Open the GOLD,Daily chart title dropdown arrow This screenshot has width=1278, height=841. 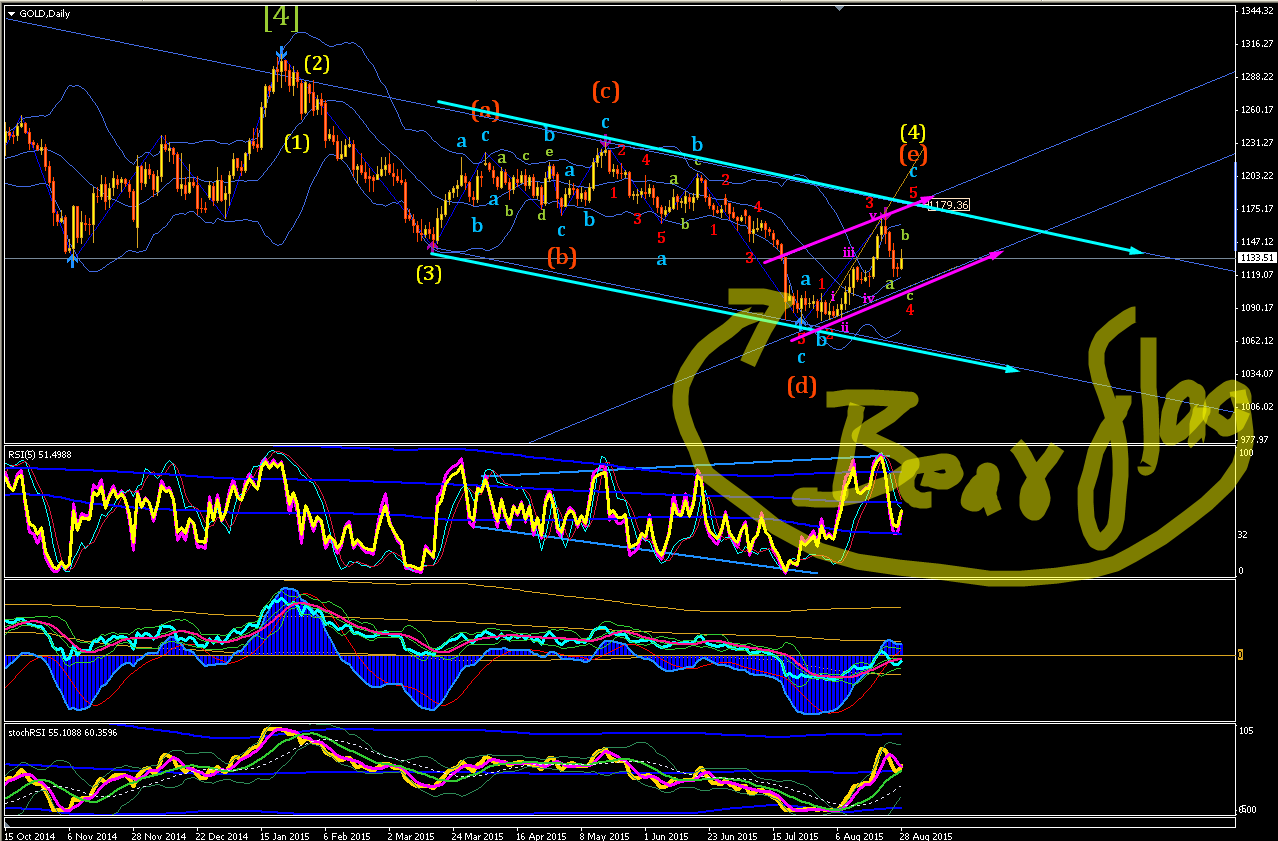[10, 13]
